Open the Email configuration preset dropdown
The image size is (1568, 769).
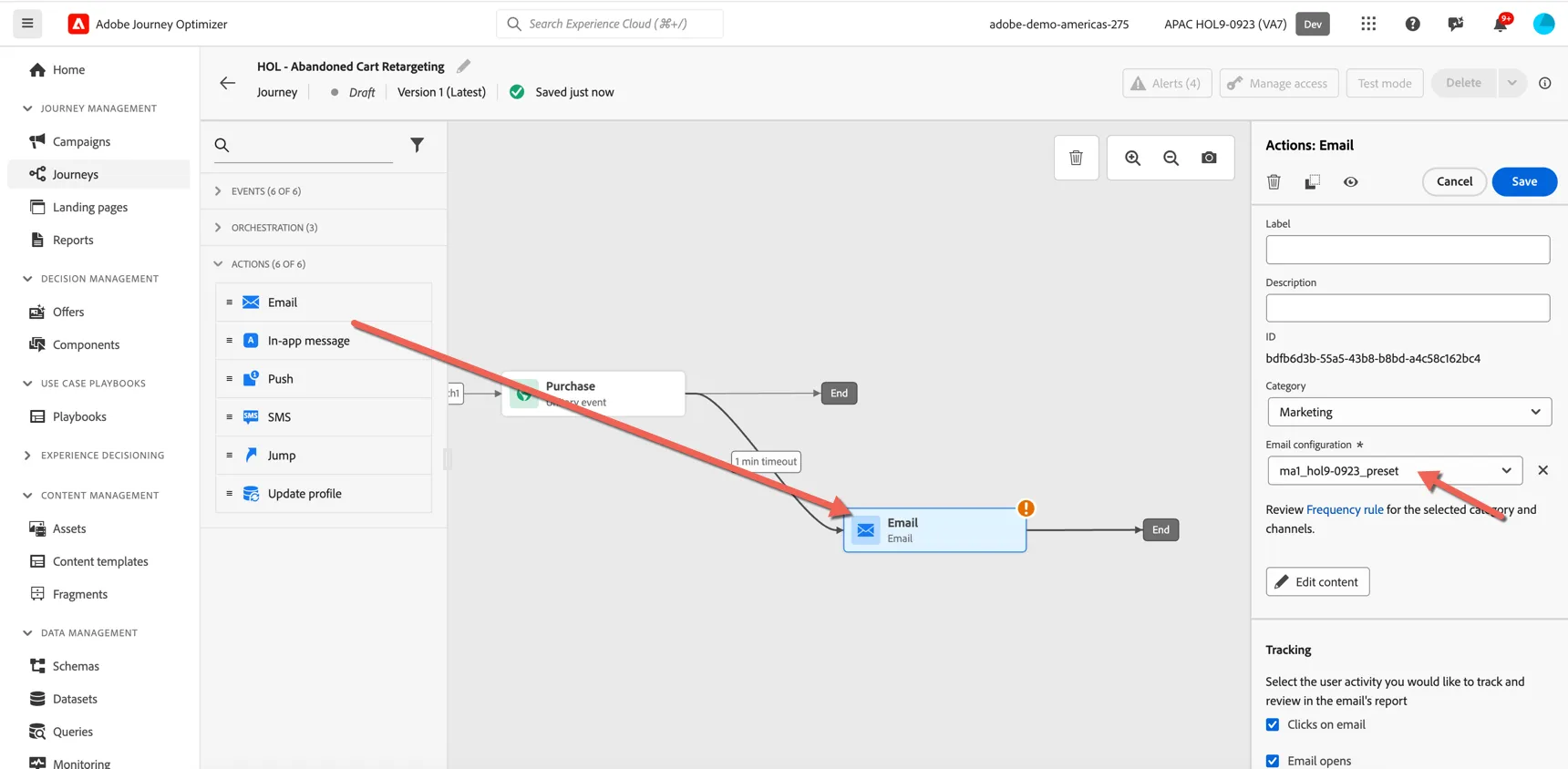click(1394, 470)
